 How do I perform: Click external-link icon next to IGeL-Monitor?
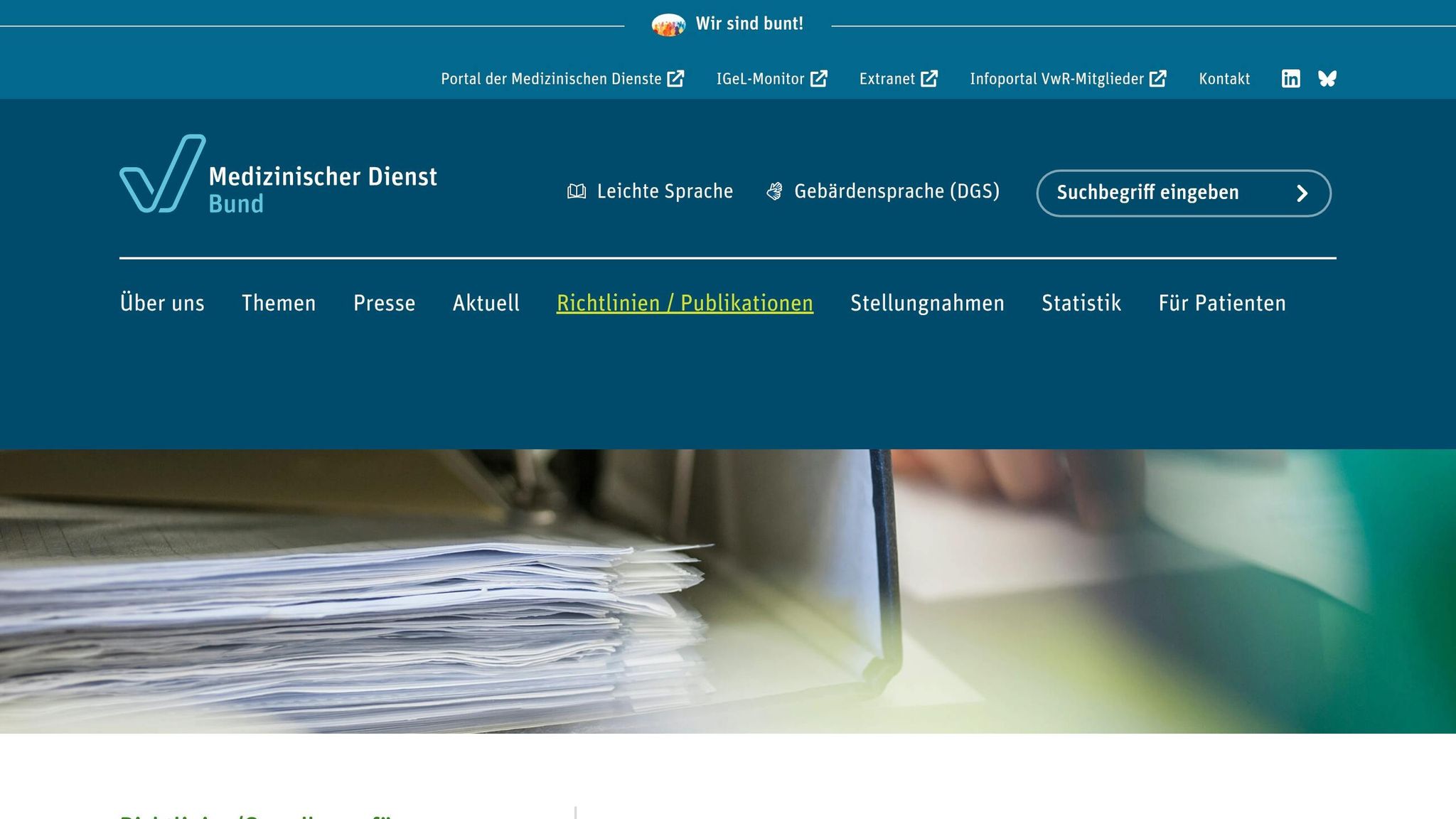pos(818,78)
